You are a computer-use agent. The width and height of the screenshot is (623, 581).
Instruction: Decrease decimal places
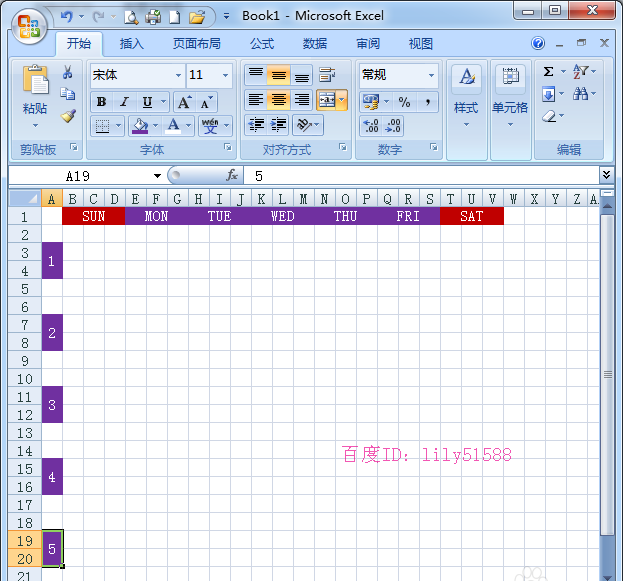393,126
